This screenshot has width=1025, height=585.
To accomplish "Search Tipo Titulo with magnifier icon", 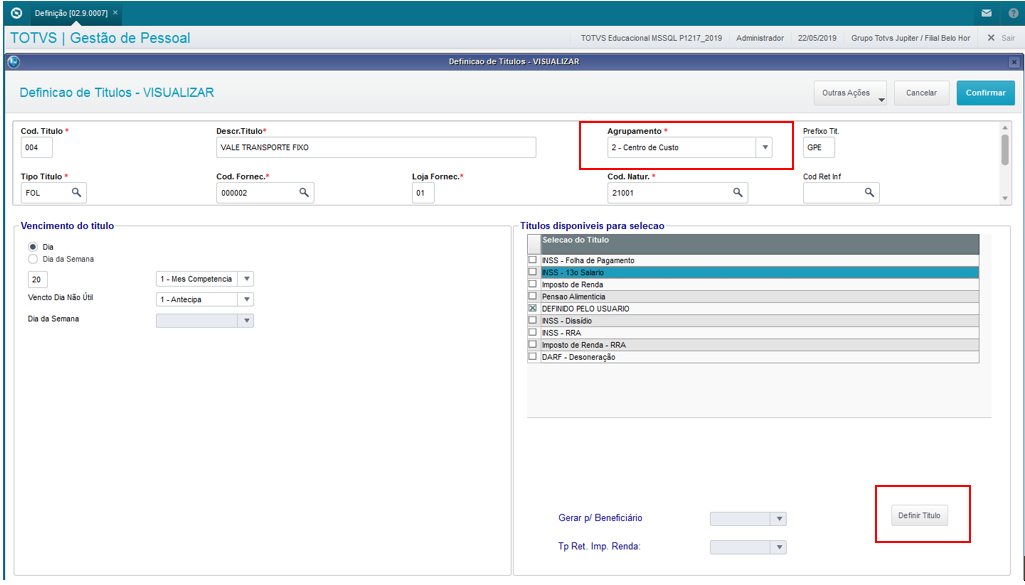I will [x=76, y=192].
